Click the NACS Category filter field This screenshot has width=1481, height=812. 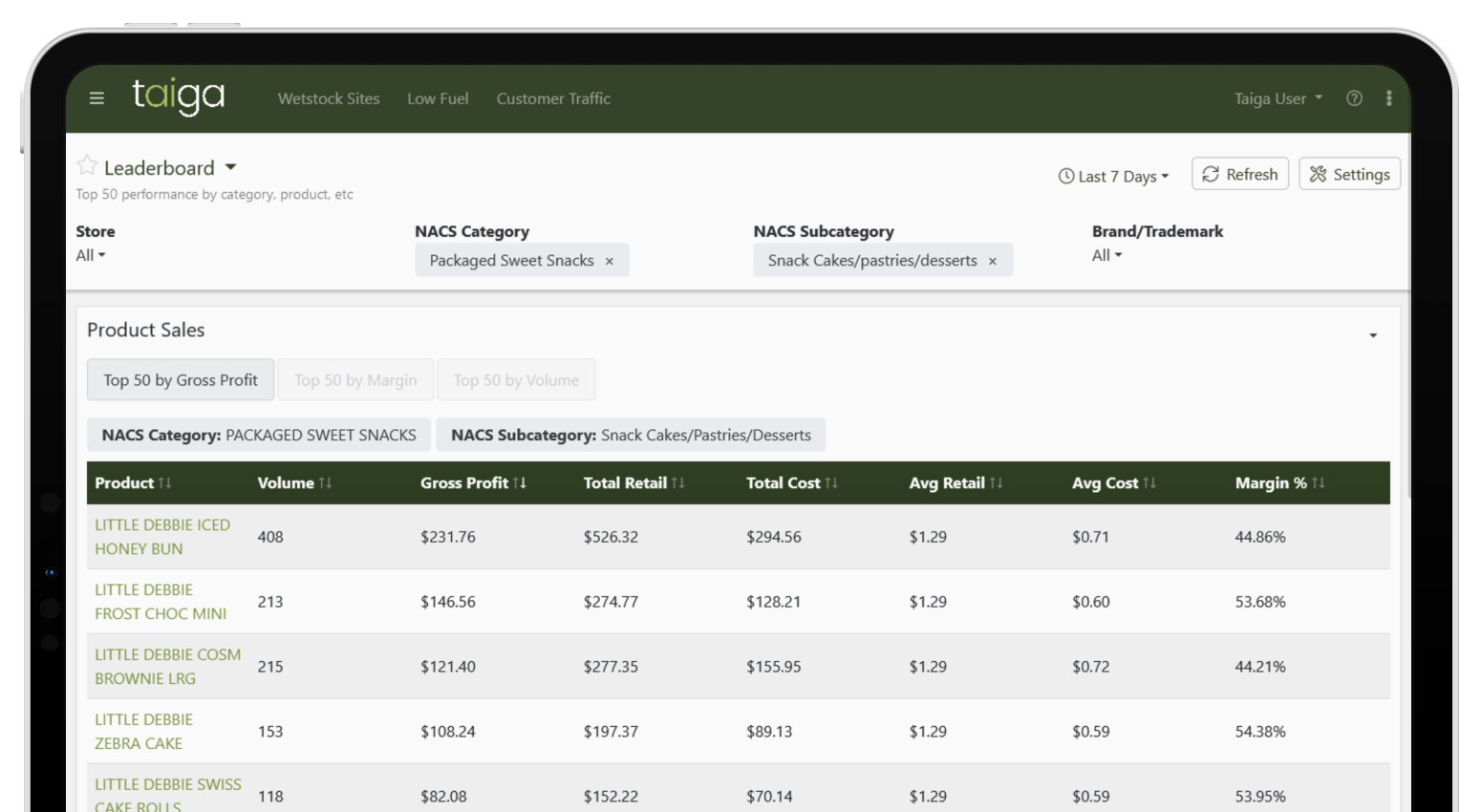[x=522, y=261]
